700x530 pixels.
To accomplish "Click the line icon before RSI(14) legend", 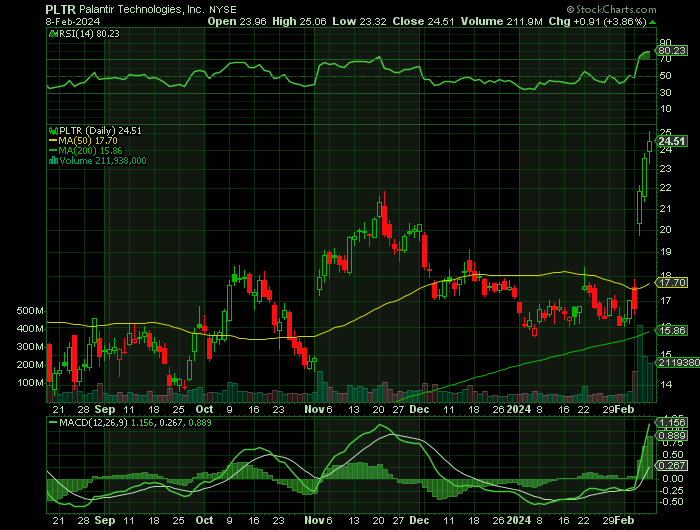I will [53, 33].
